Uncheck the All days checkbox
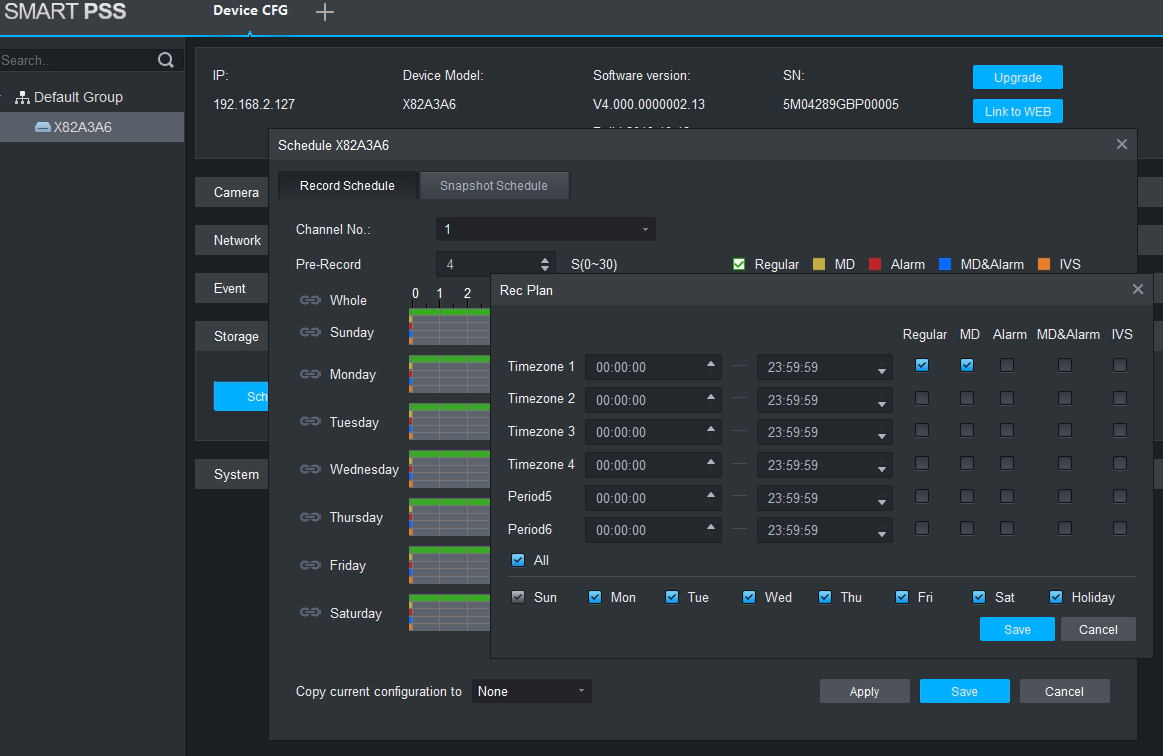 tap(518, 560)
